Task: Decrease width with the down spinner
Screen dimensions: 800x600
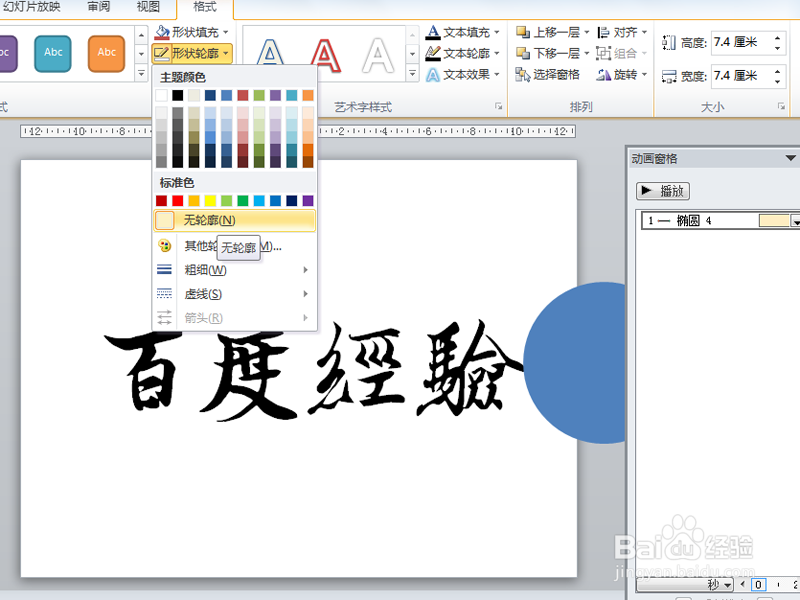Action: pyautogui.click(x=778, y=81)
